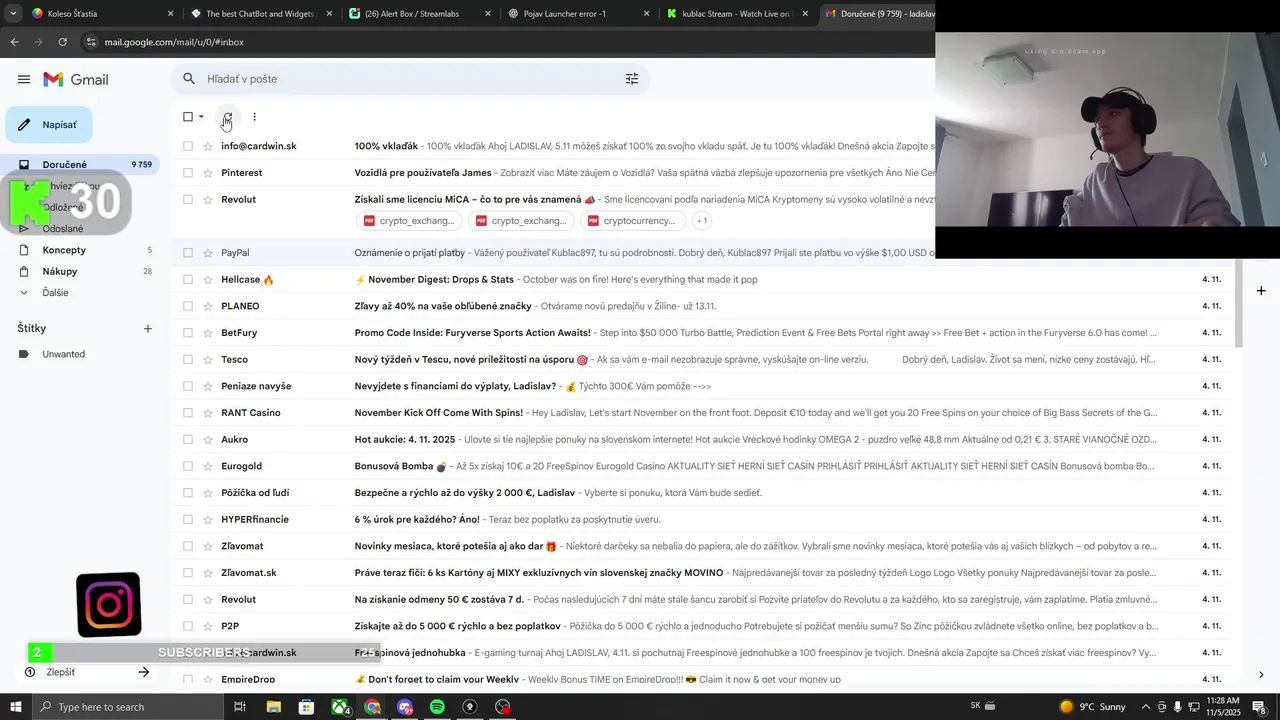Open the RANT Casino November Kick Off email
1280x720 pixels.
[700, 413]
